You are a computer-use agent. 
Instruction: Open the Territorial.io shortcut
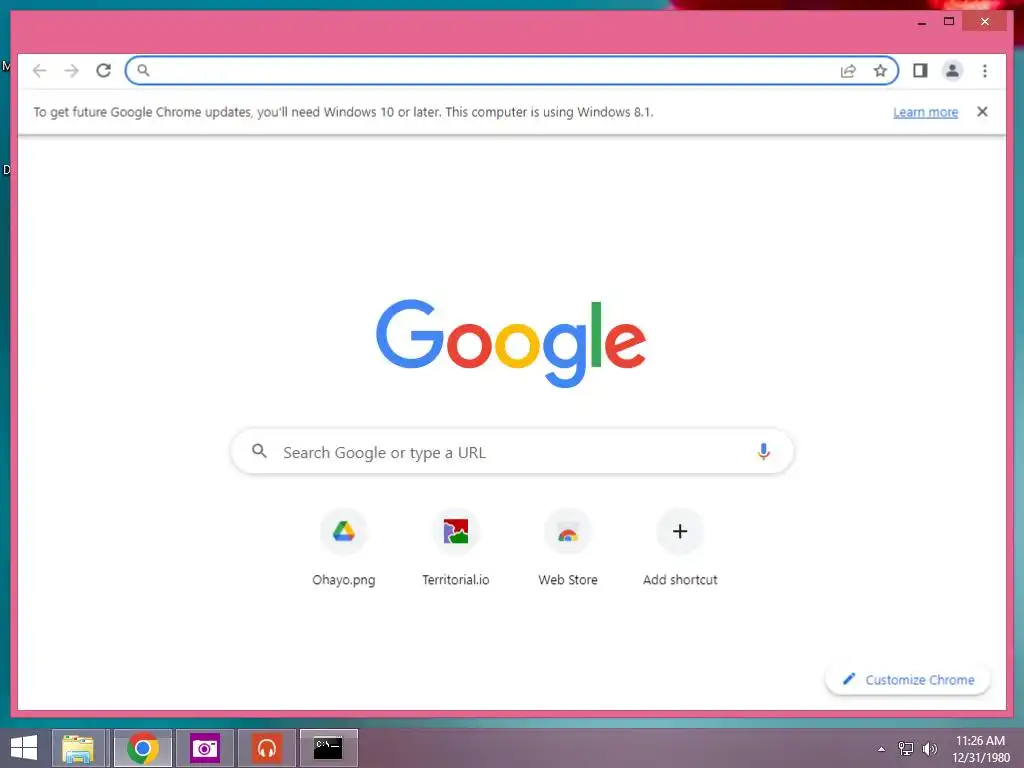coord(456,547)
